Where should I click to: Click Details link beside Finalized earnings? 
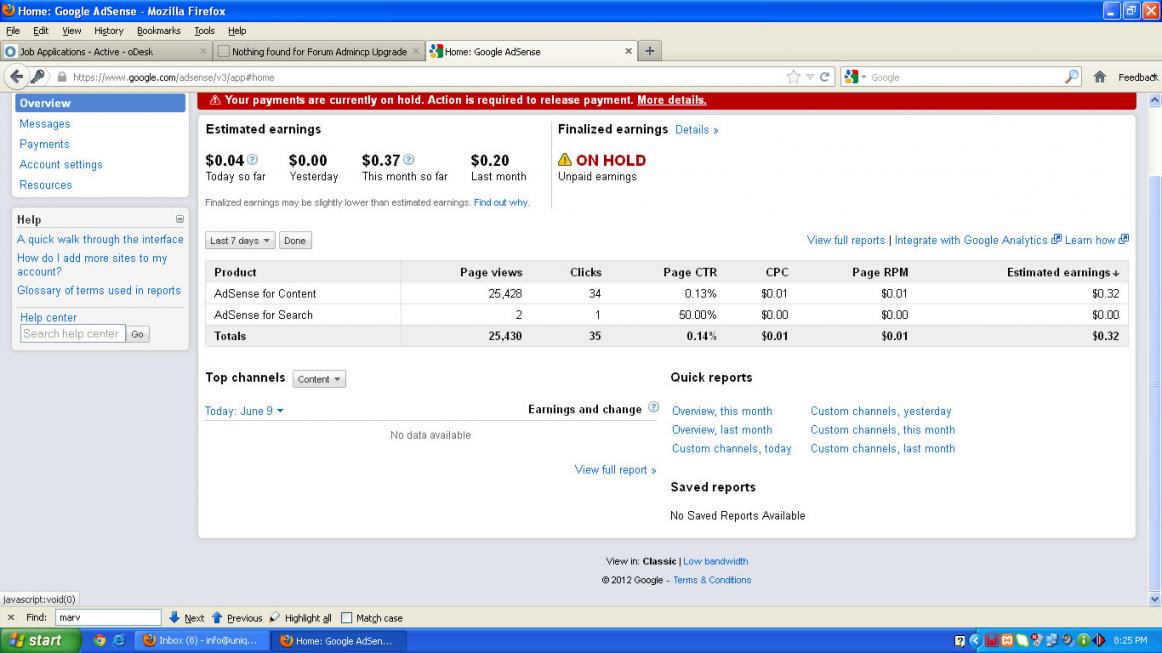click(696, 130)
